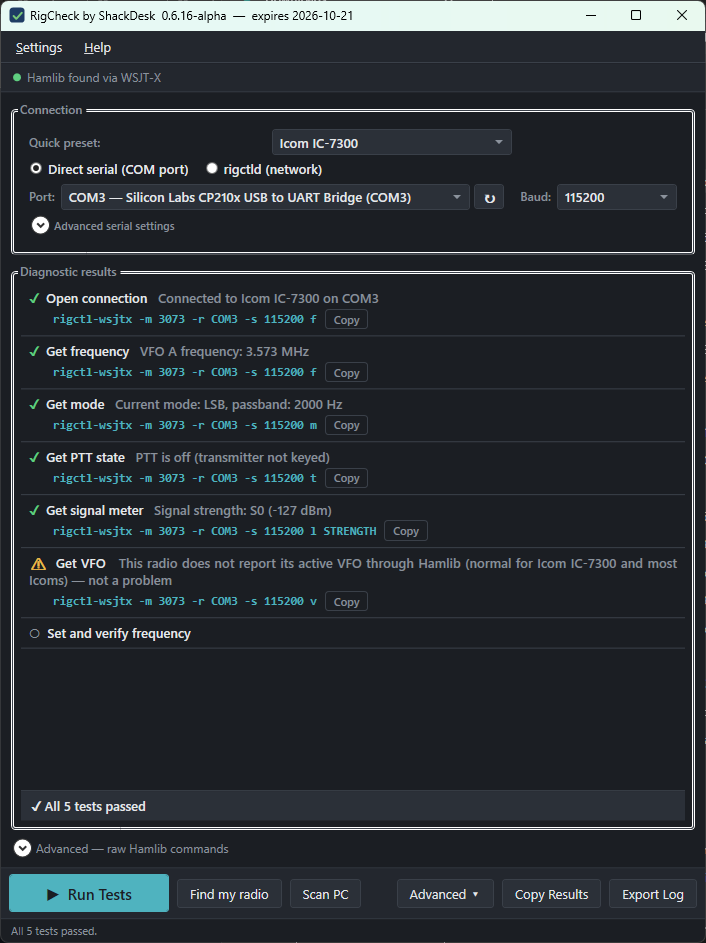This screenshot has height=943, width=706.
Task: Click 'PTT is off (transmitter not keyed)' text
Action: 233,457
